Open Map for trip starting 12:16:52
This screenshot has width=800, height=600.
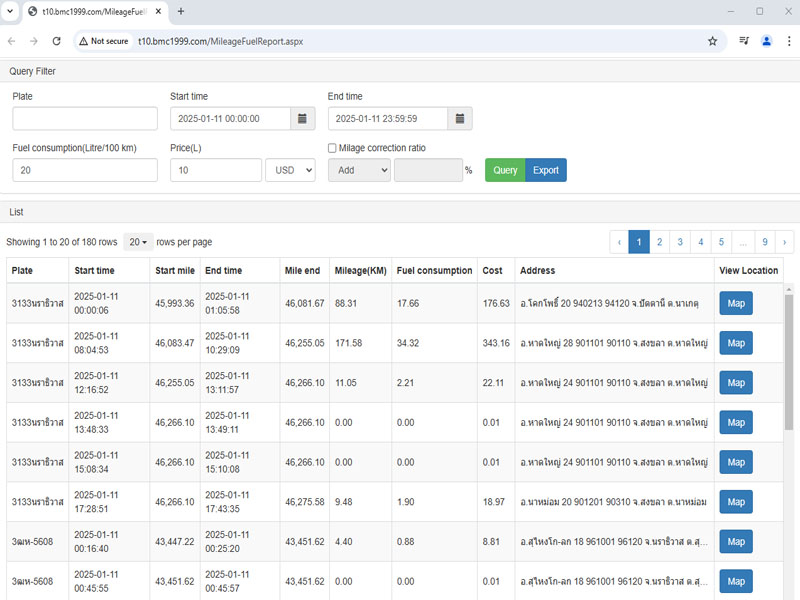click(736, 383)
